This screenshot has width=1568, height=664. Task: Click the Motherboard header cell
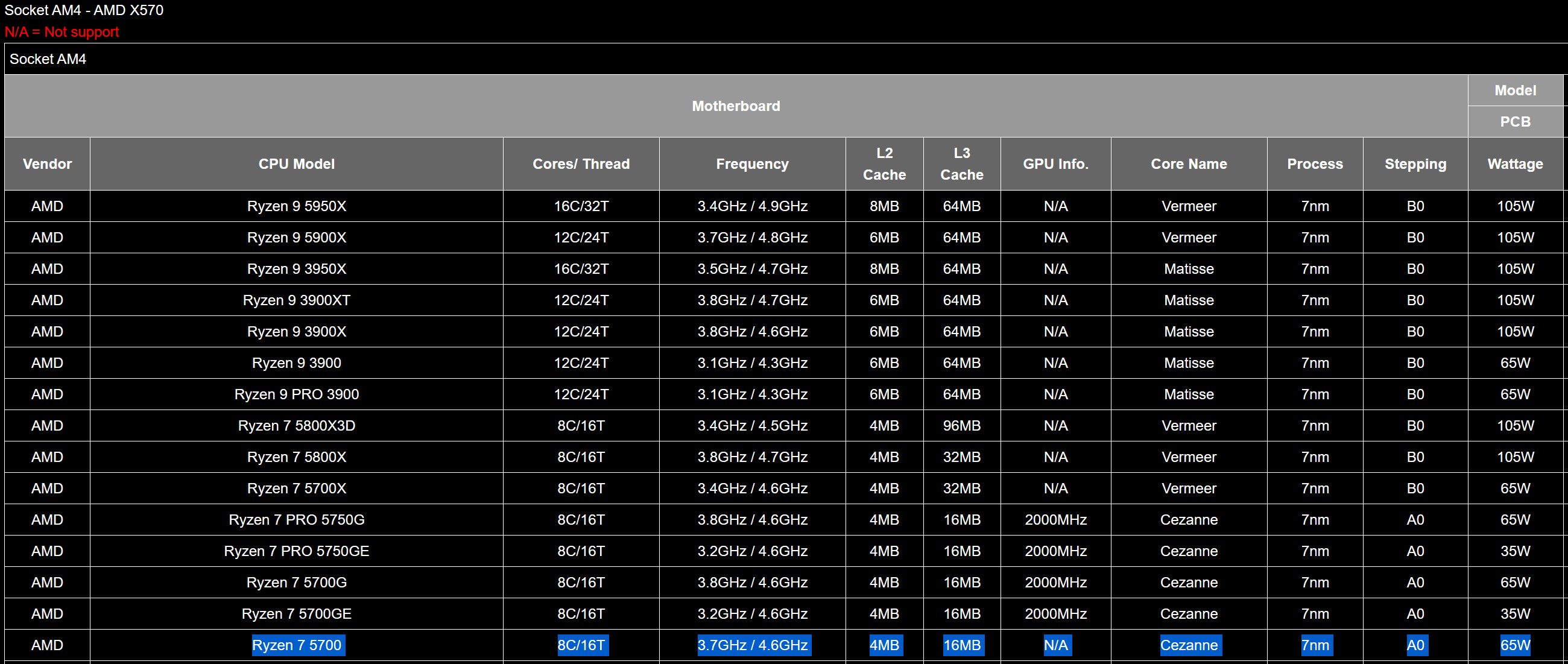[x=736, y=106]
